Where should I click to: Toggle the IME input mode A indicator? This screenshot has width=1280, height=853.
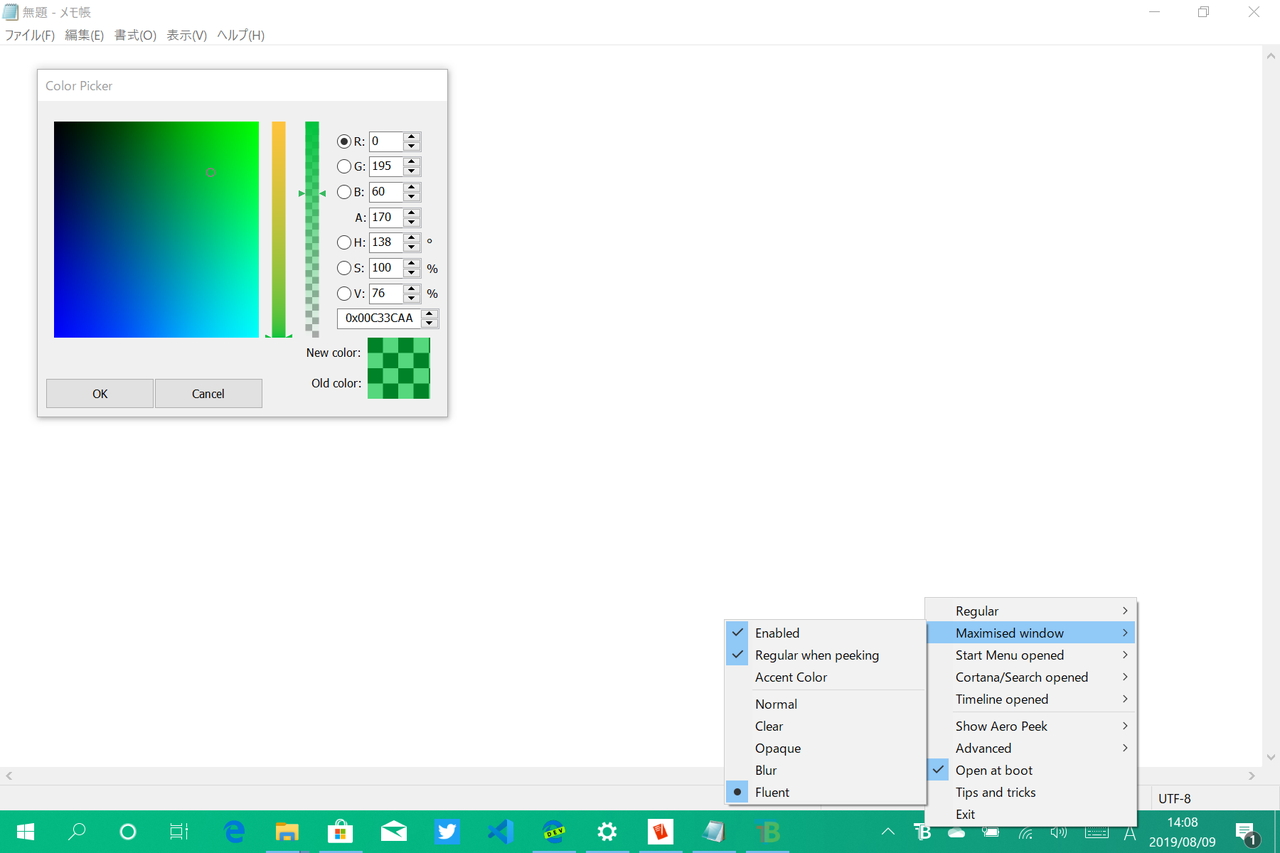click(1130, 832)
